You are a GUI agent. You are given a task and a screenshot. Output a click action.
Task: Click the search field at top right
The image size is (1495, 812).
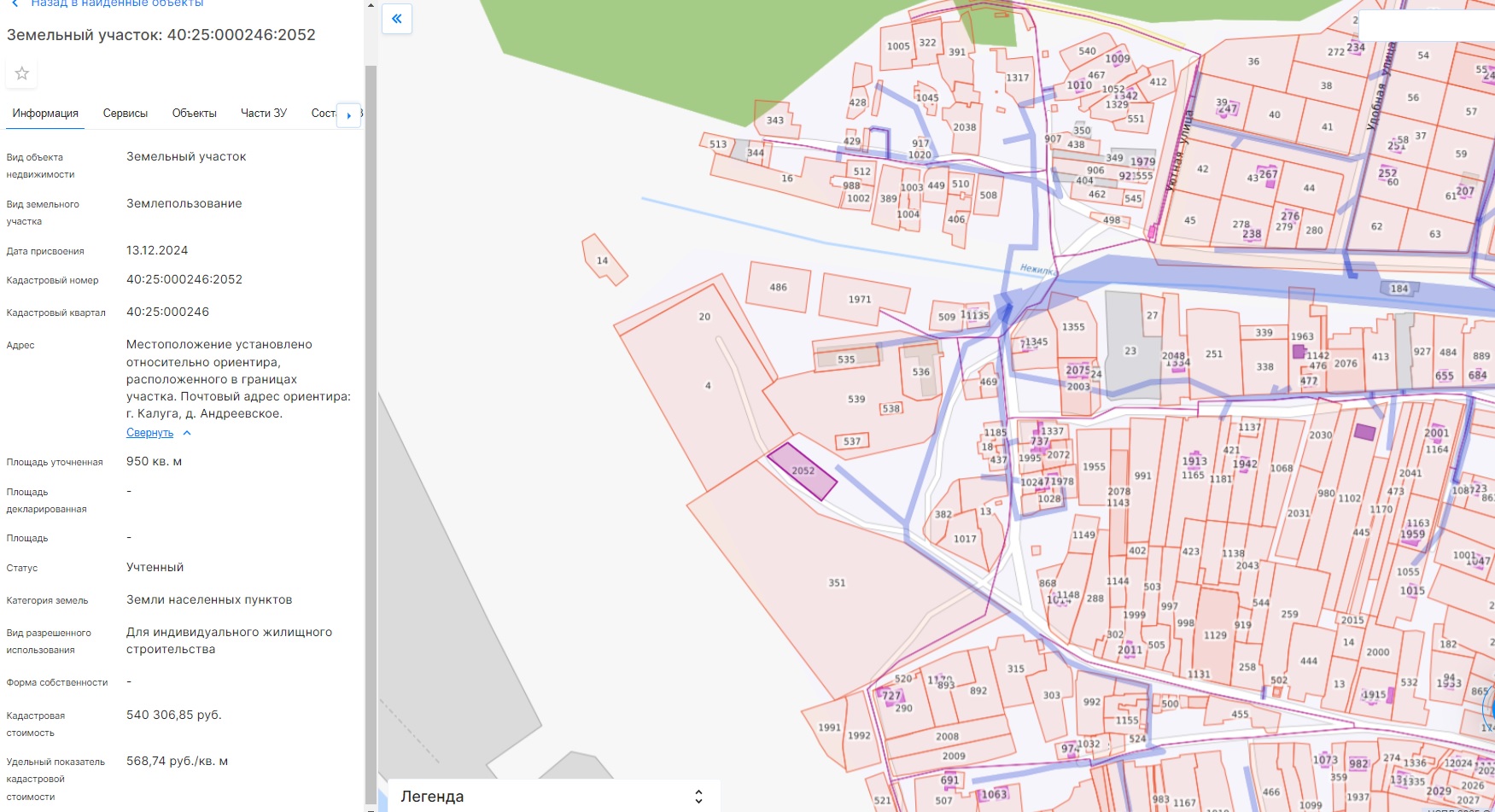[1426, 26]
